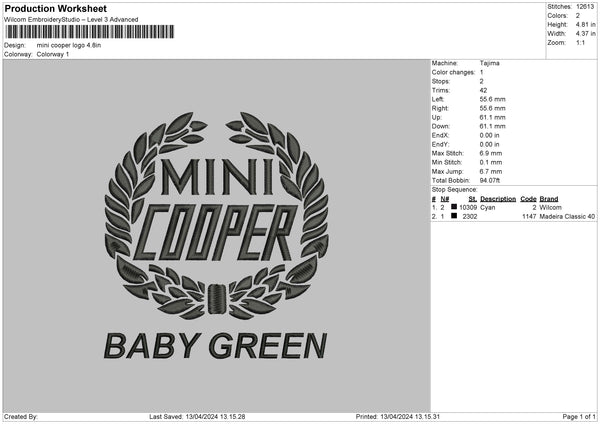Click the 'Production Worksheet' title

pos(55,8)
